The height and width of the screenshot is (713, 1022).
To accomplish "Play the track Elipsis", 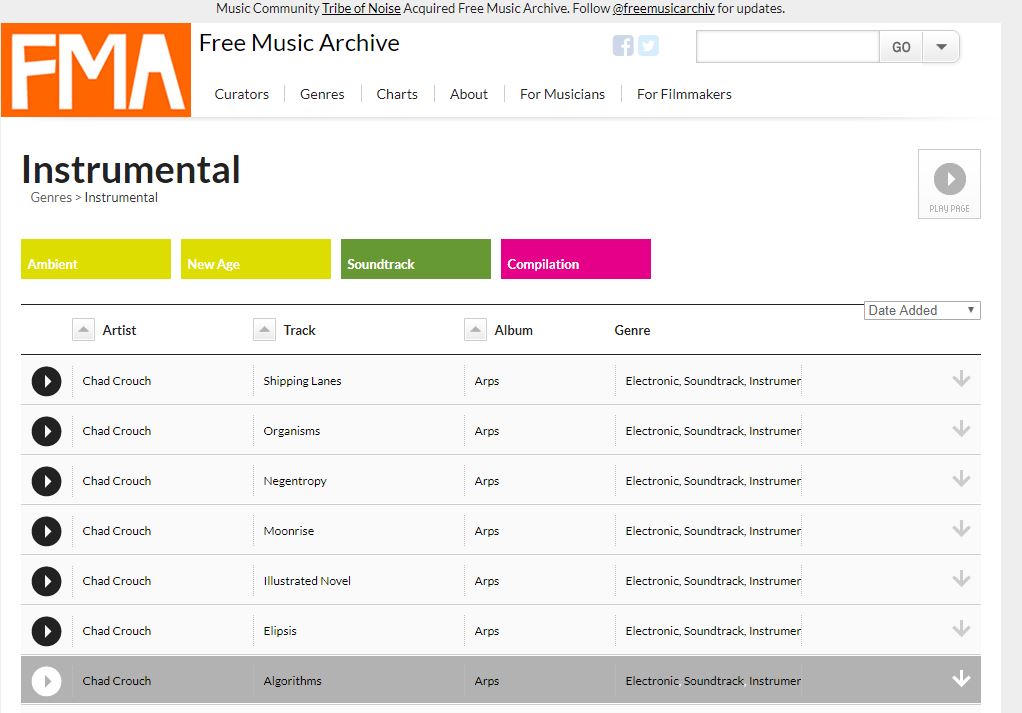I will [46, 631].
